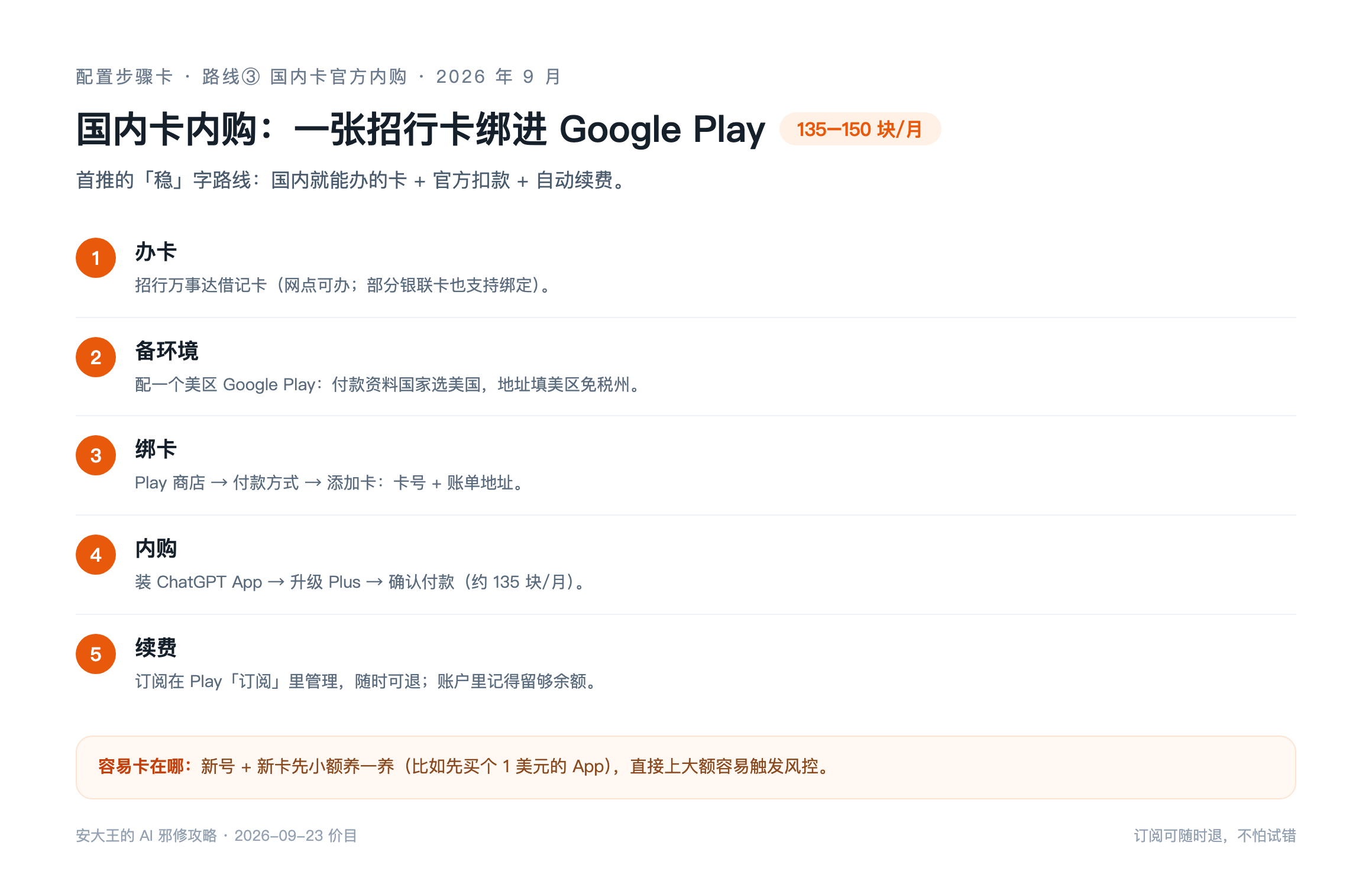This screenshot has height=894, width=1372.
Task: Click the 容易卡在哪 warning label
Action: click(x=145, y=766)
